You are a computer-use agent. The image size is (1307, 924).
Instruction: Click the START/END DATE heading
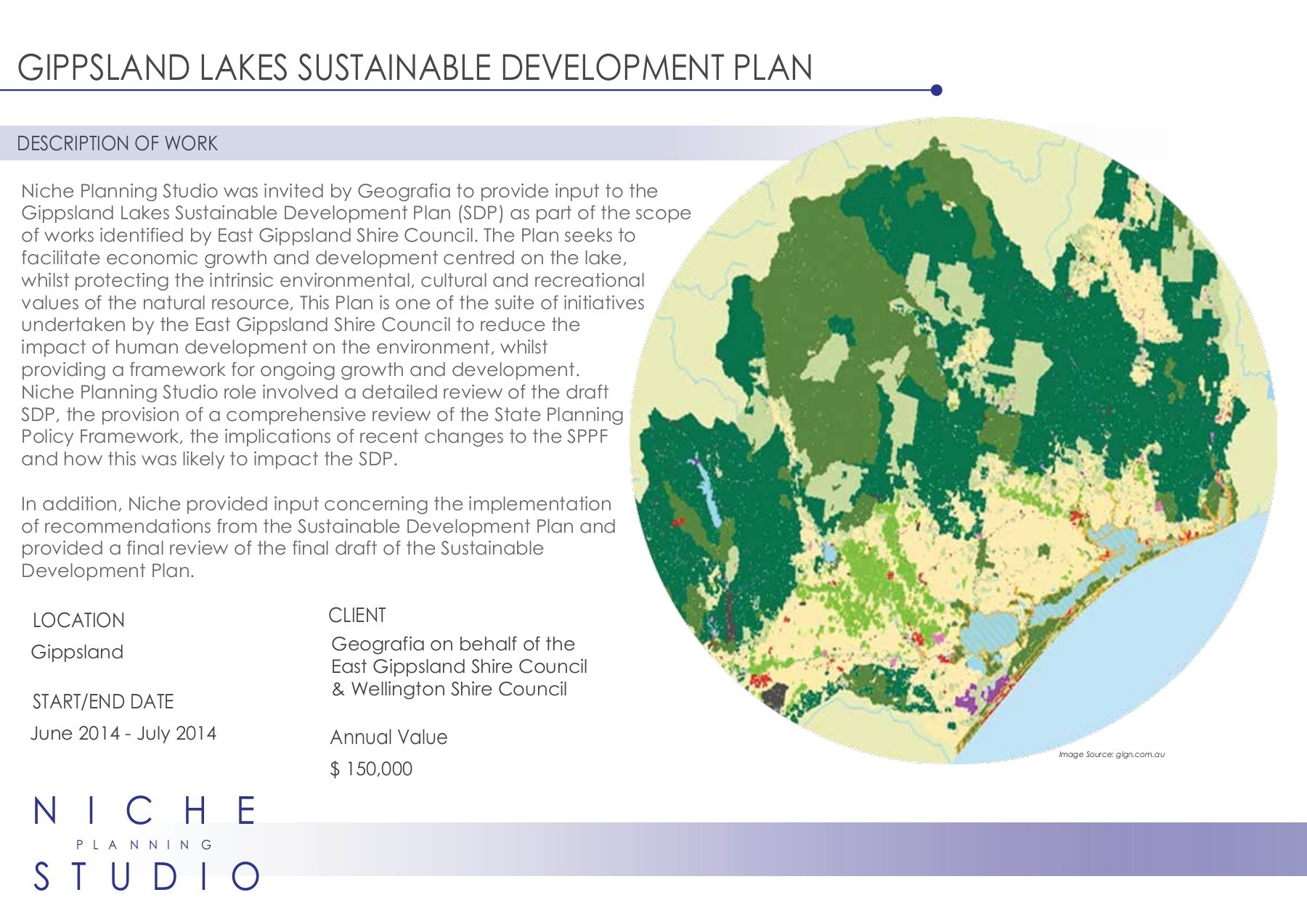point(102,702)
